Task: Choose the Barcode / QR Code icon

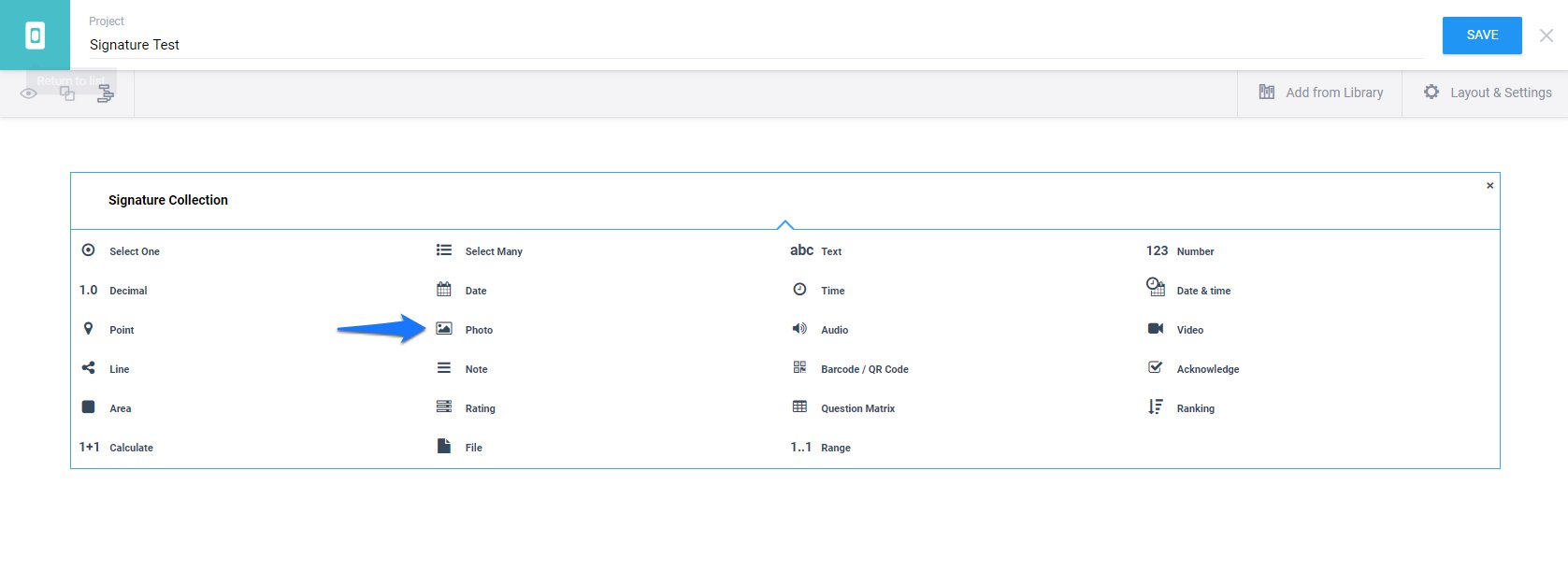Action: [x=799, y=368]
